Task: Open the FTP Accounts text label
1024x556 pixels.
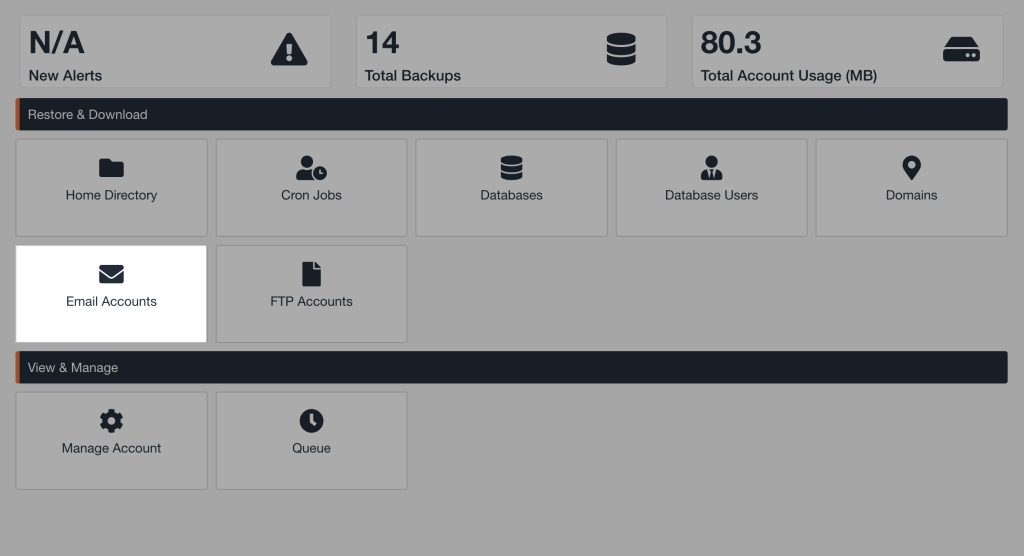Action: [311, 301]
